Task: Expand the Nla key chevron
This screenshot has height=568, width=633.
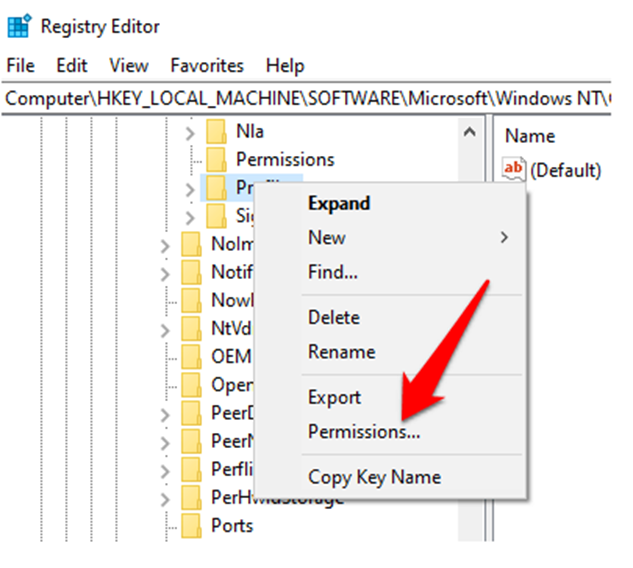Action: point(190,133)
